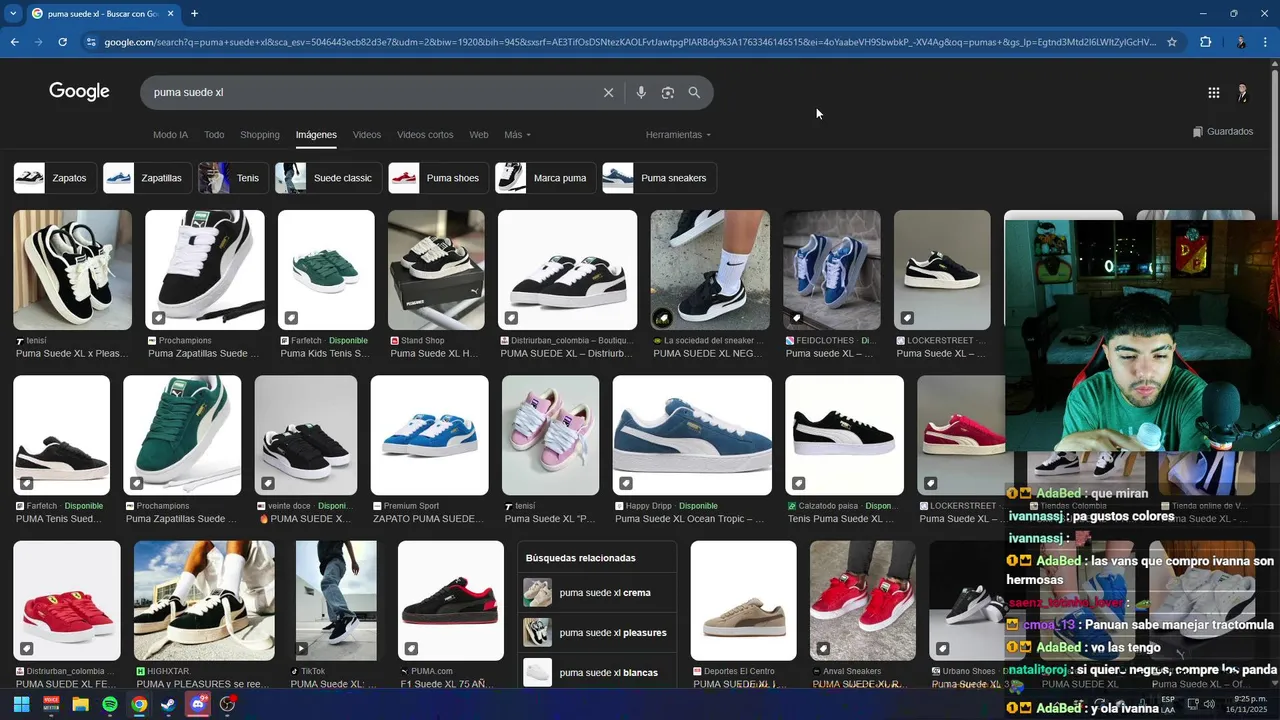Open a new browser tab
The width and height of the screenshot is (1280, 720).
pos(194,14)
